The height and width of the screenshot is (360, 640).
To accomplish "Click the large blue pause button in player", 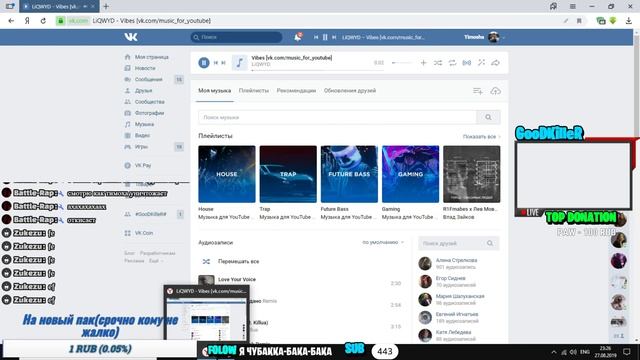I will click(204, 62).
